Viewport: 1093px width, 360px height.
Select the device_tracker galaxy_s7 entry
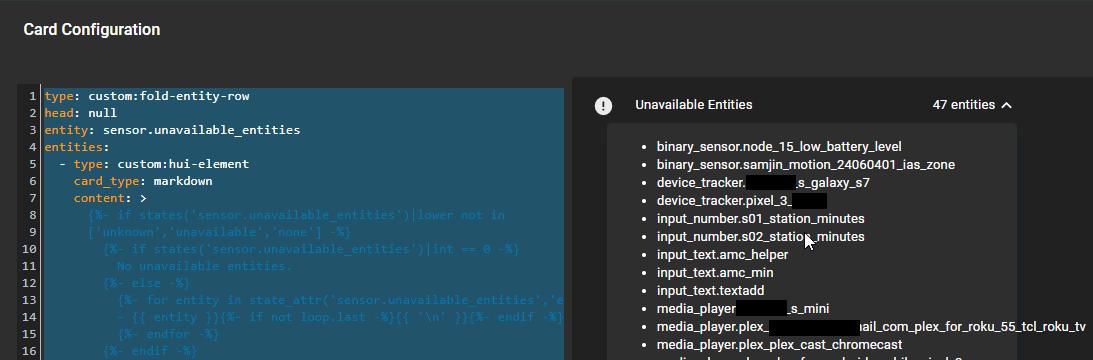point(763,183)
